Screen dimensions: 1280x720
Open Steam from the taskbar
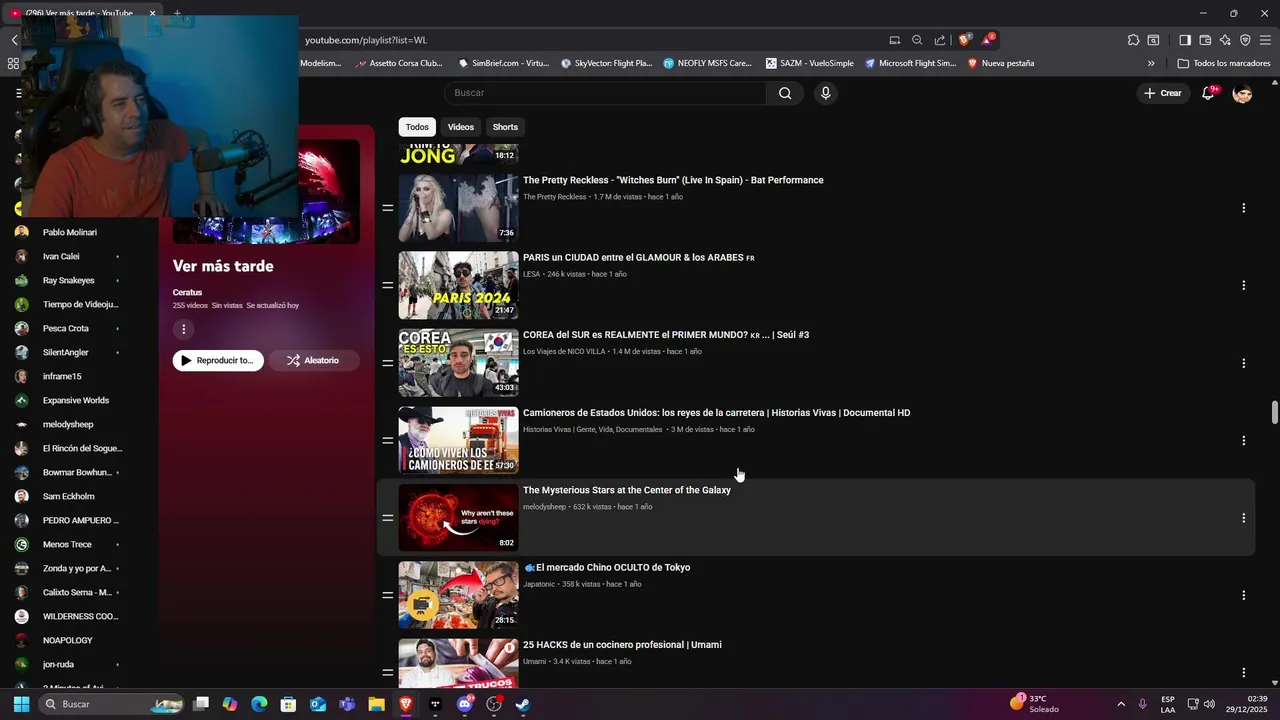522,704
